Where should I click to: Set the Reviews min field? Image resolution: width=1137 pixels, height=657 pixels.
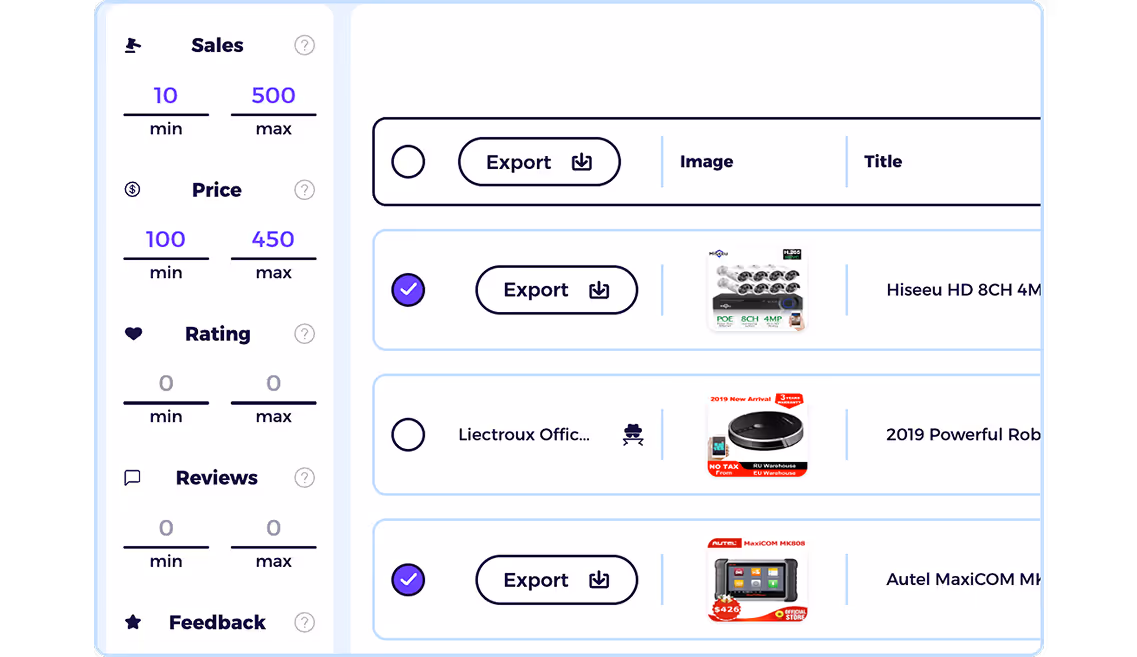[166, 528]
